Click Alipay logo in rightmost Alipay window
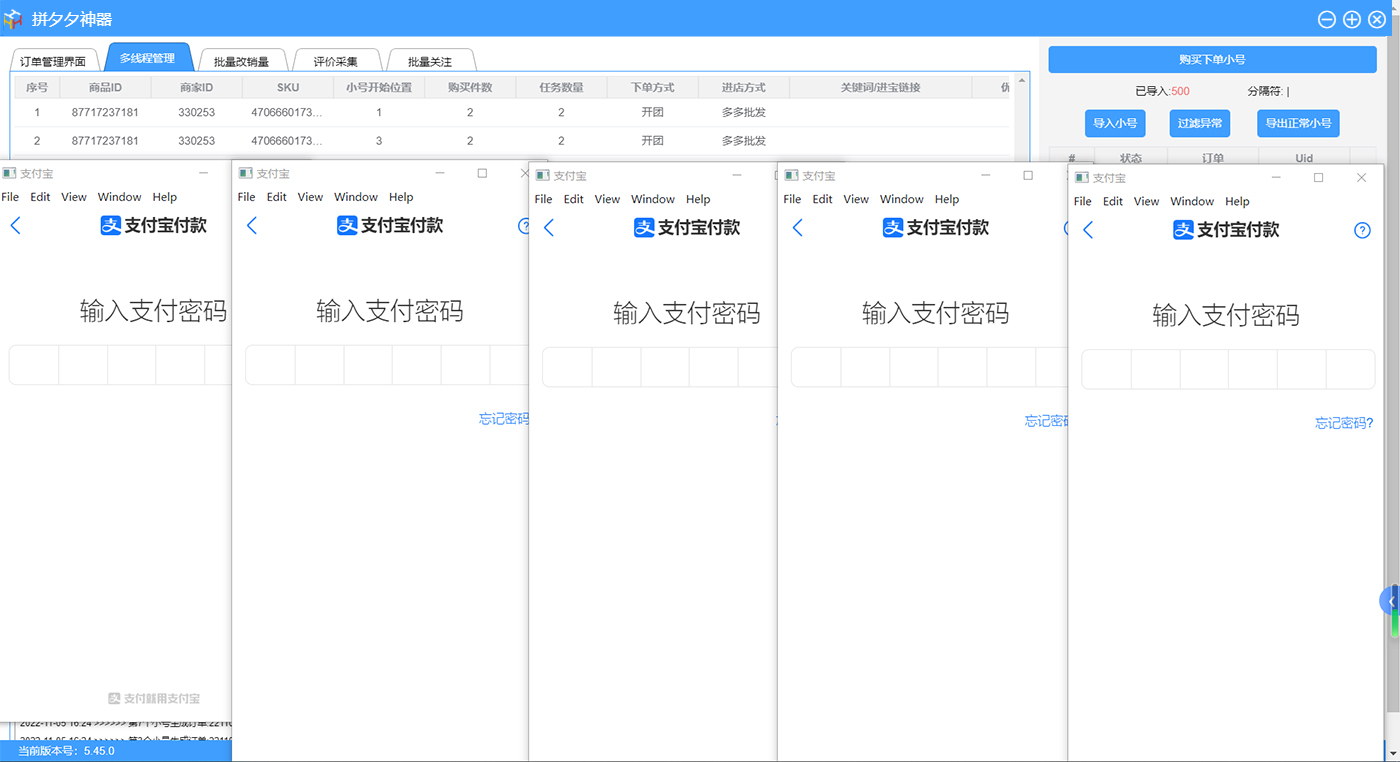 (x=1183, y=230)
